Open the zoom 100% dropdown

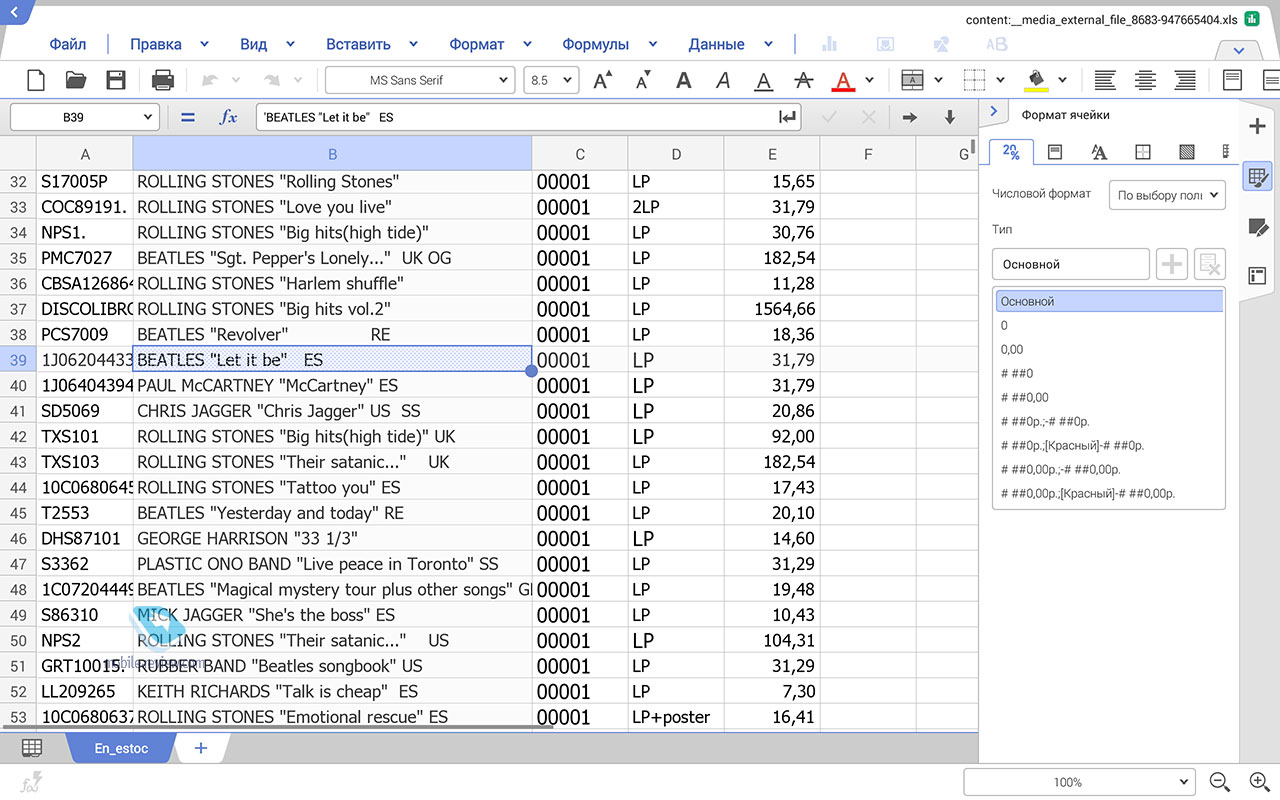[1079, 782]
